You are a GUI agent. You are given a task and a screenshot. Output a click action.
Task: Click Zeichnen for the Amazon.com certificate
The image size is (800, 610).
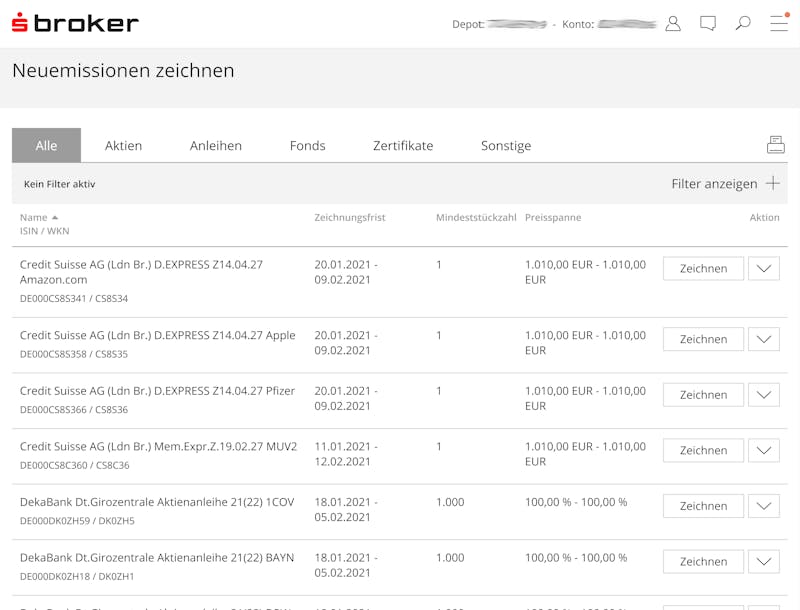(704, 268)
